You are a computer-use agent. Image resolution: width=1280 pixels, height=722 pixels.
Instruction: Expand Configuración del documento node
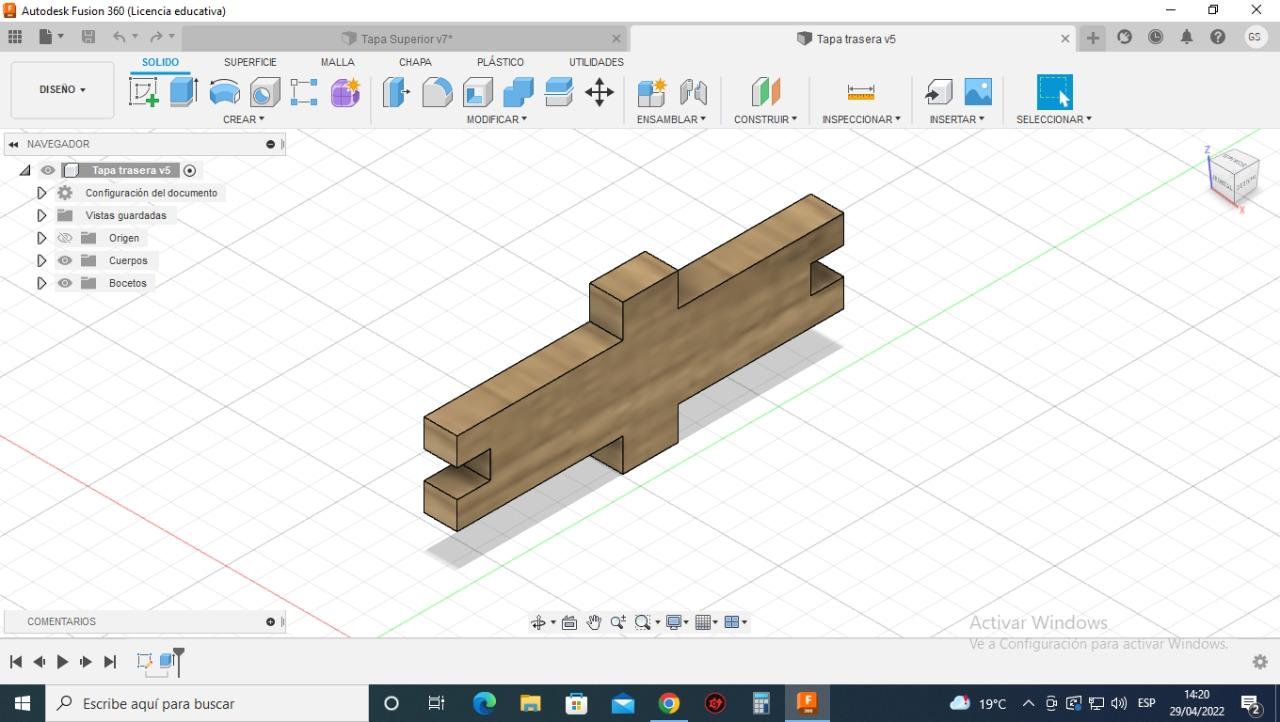coord(41,193)
